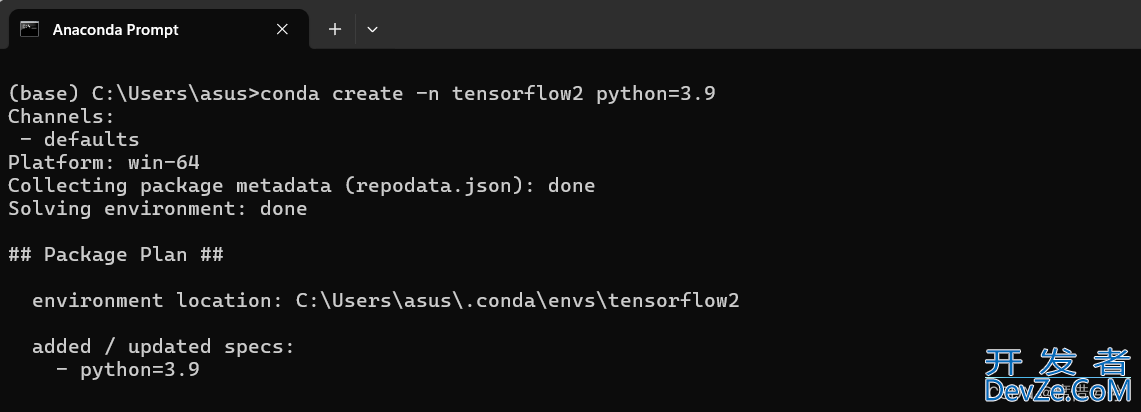Click the Anaconda Prompt terminal tab icon
The height and width of the screenshot is (412, 1141).
coord(29,29)
